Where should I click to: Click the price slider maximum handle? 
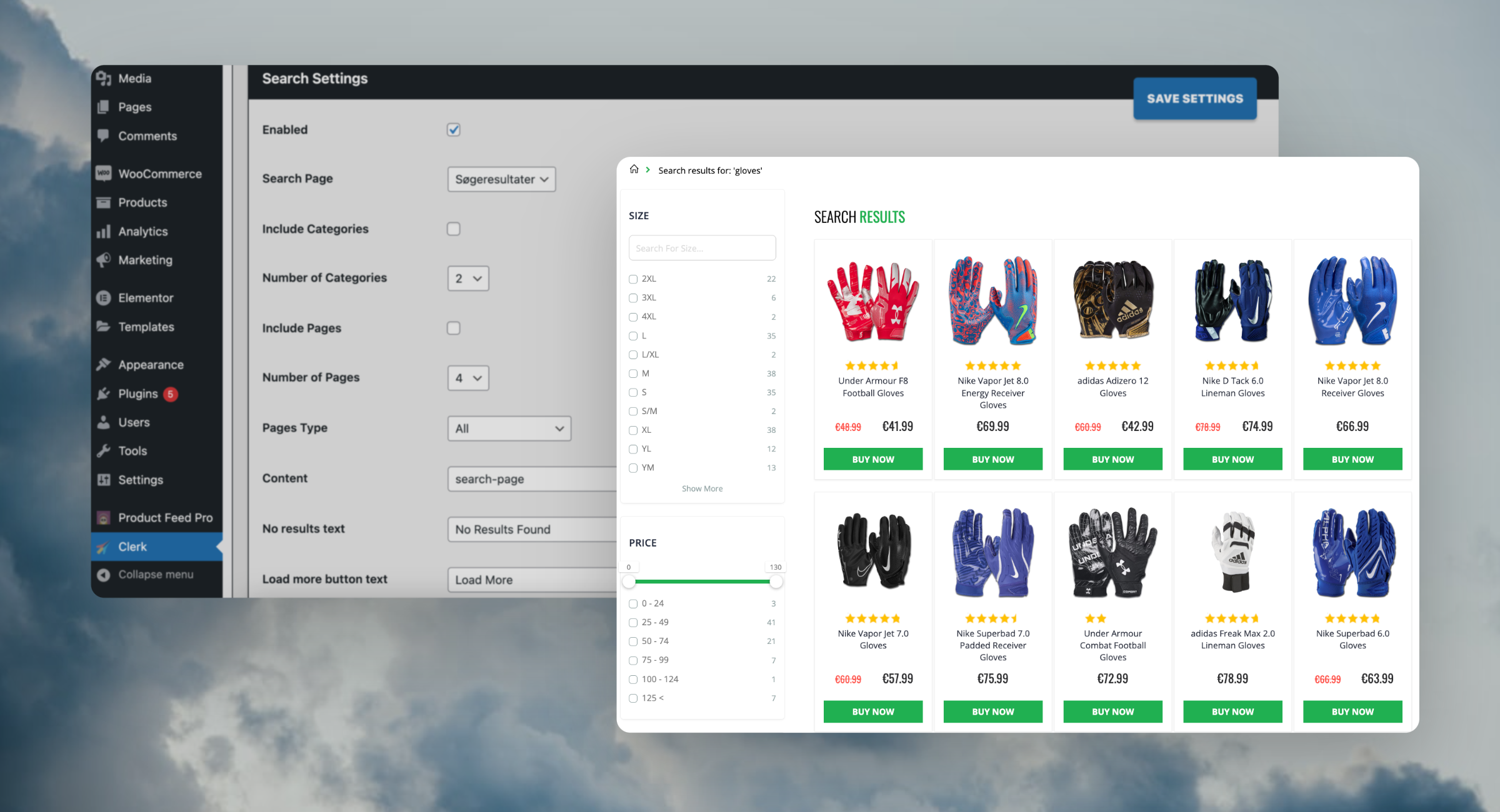(x=776, y=582)
